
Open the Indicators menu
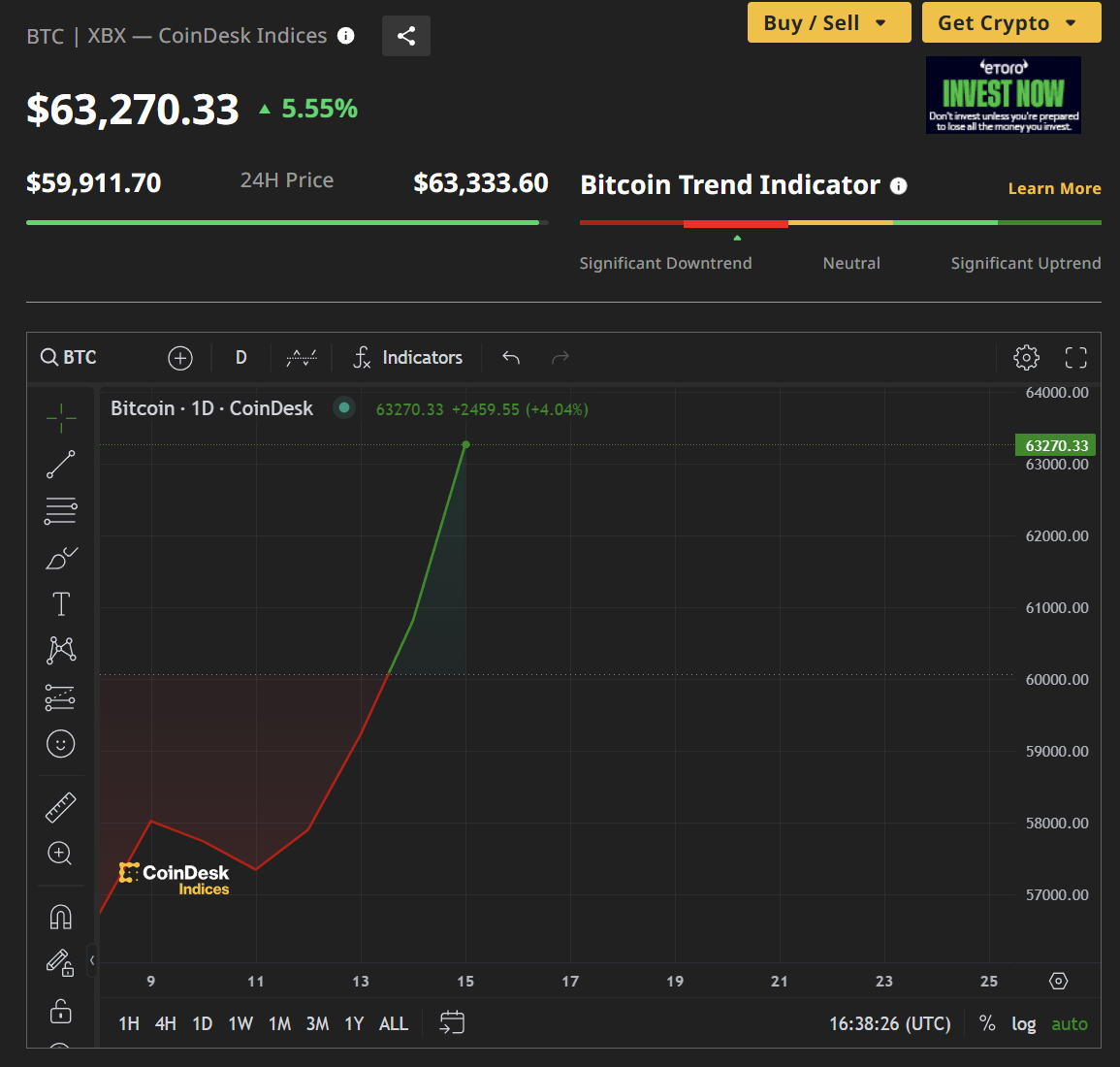[408, 358]
